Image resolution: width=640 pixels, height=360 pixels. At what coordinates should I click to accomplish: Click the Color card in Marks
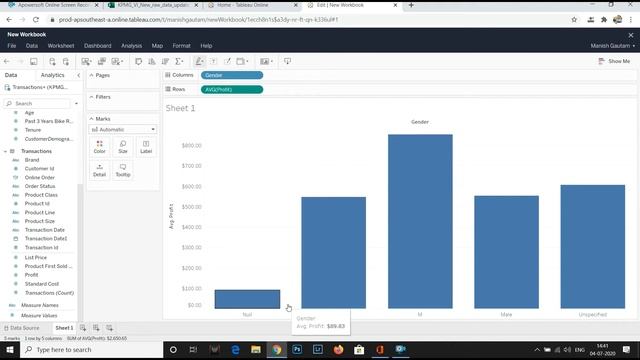coord(100,147)
